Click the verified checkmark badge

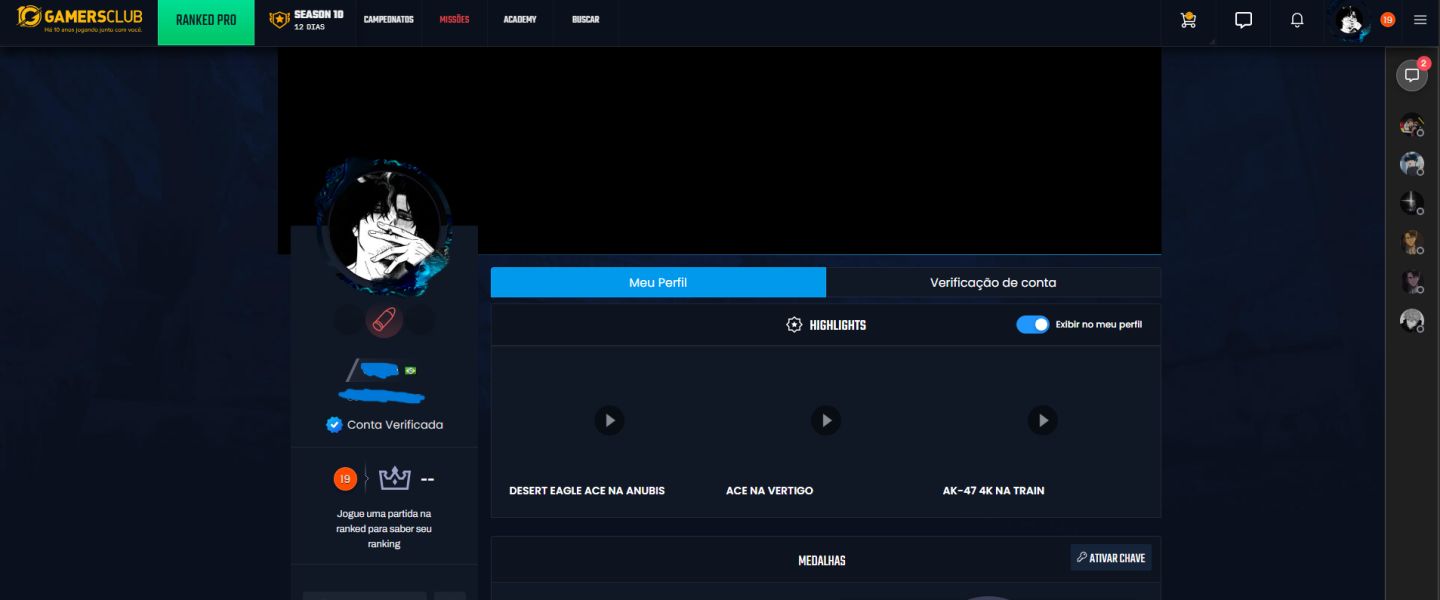pos(334,425)
